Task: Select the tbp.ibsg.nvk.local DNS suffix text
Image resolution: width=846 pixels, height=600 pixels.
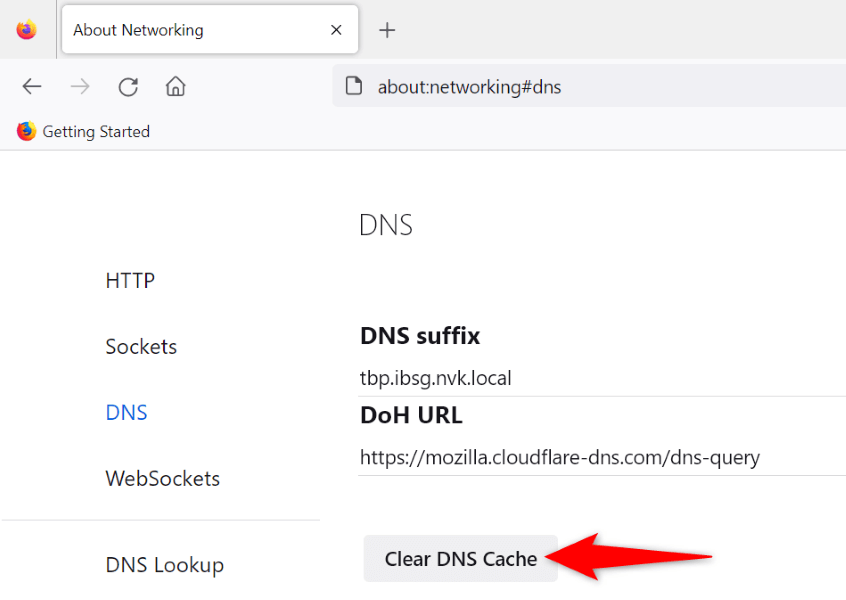Action: tap(436, 378)
